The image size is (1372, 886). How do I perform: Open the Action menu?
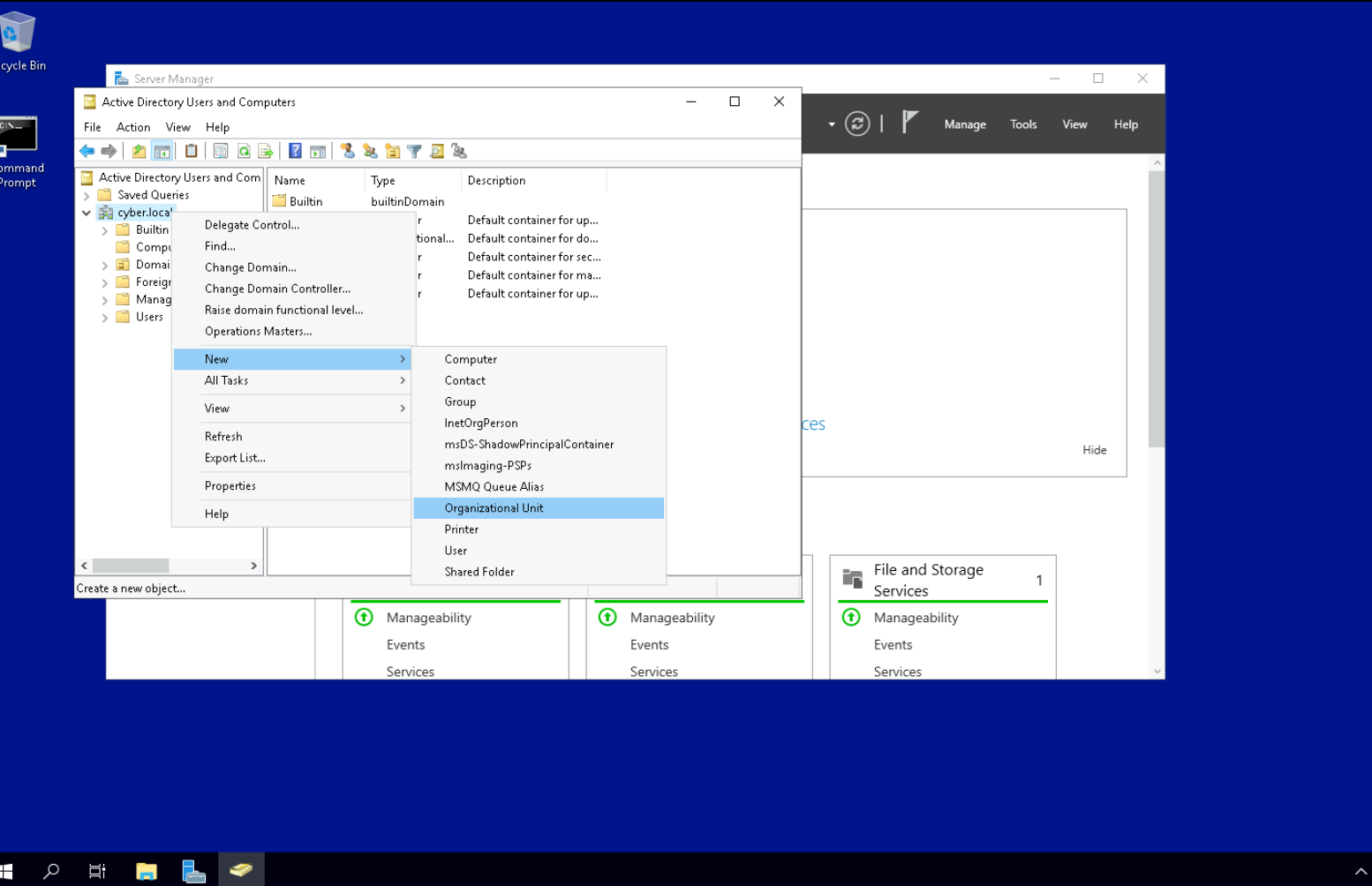tap(133, 127)
